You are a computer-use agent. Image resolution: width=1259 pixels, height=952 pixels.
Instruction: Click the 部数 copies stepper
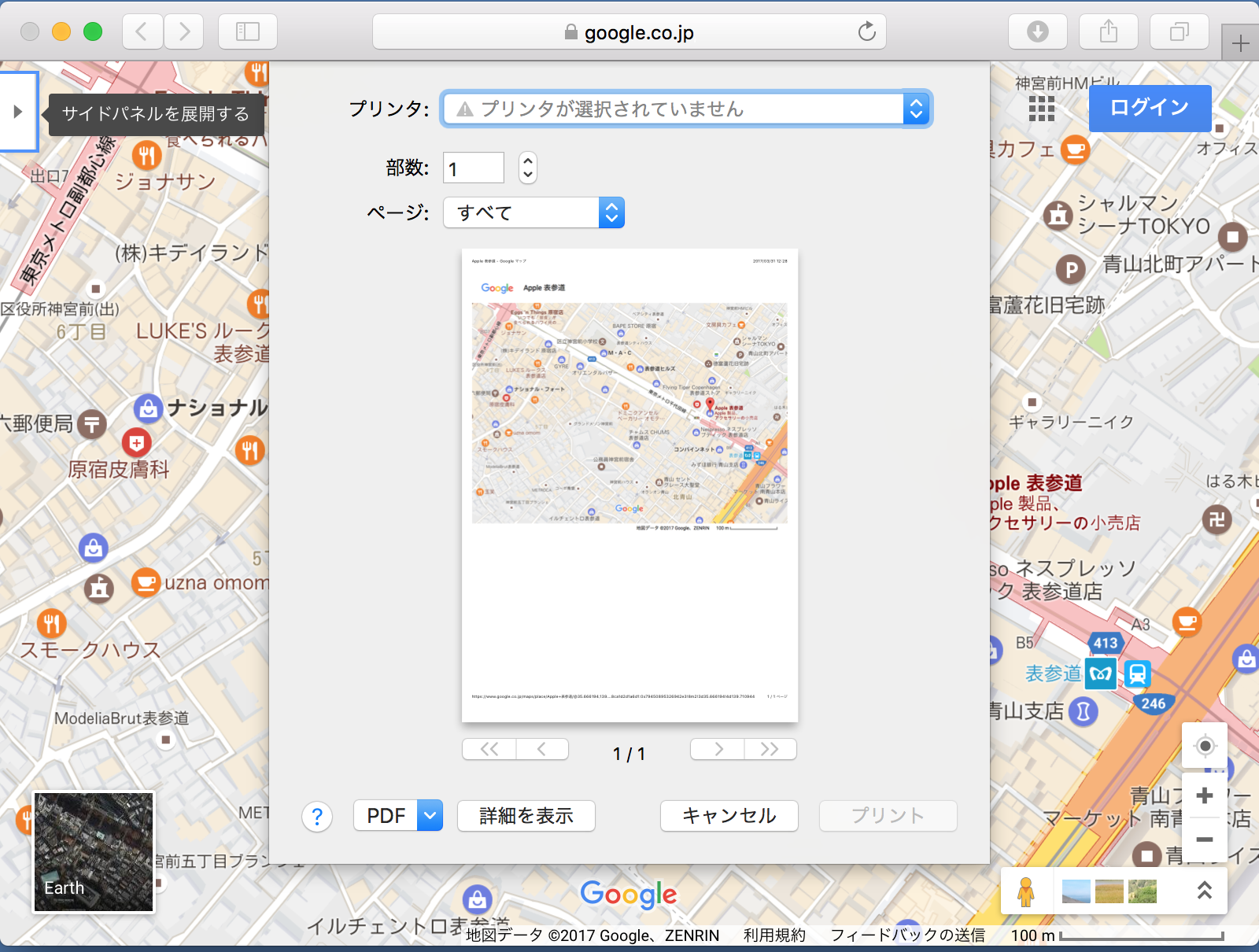[x=528, y=168]
